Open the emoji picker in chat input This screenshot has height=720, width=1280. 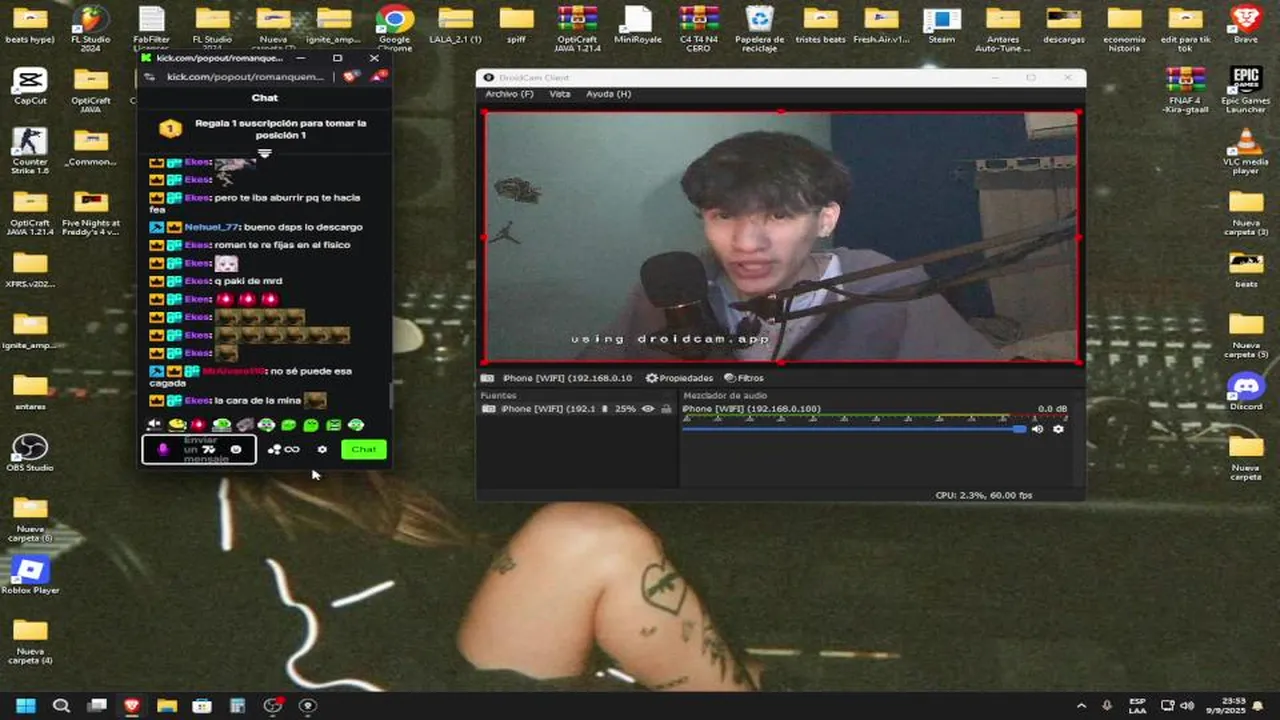(236, 449)
